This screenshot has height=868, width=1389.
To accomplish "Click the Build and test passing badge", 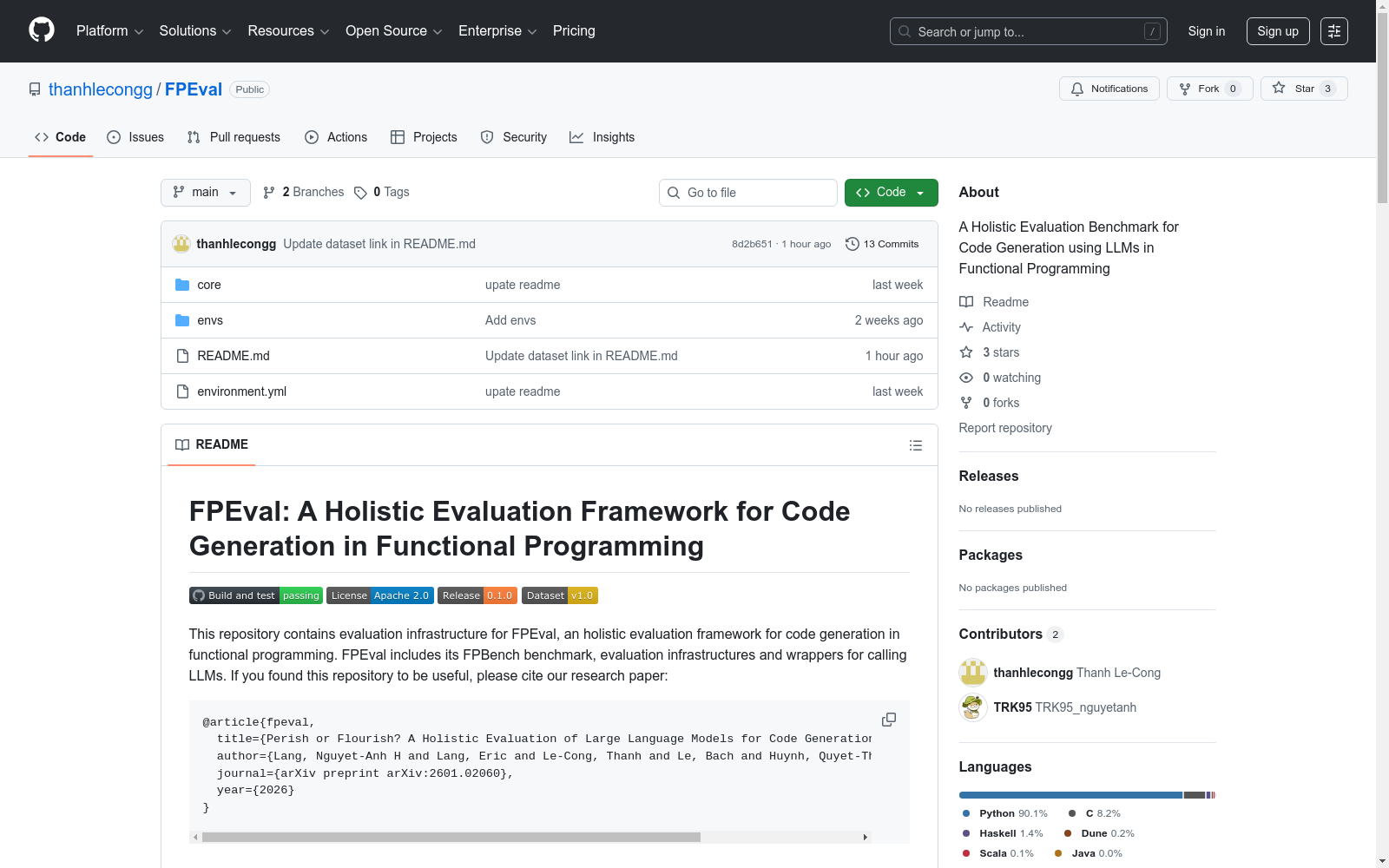I will click(256, 595).
